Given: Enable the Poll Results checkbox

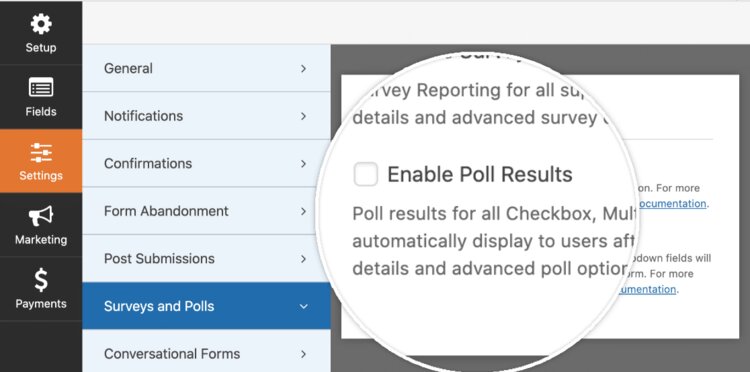Looking at the screenshot, I should [x=365, y=174].
